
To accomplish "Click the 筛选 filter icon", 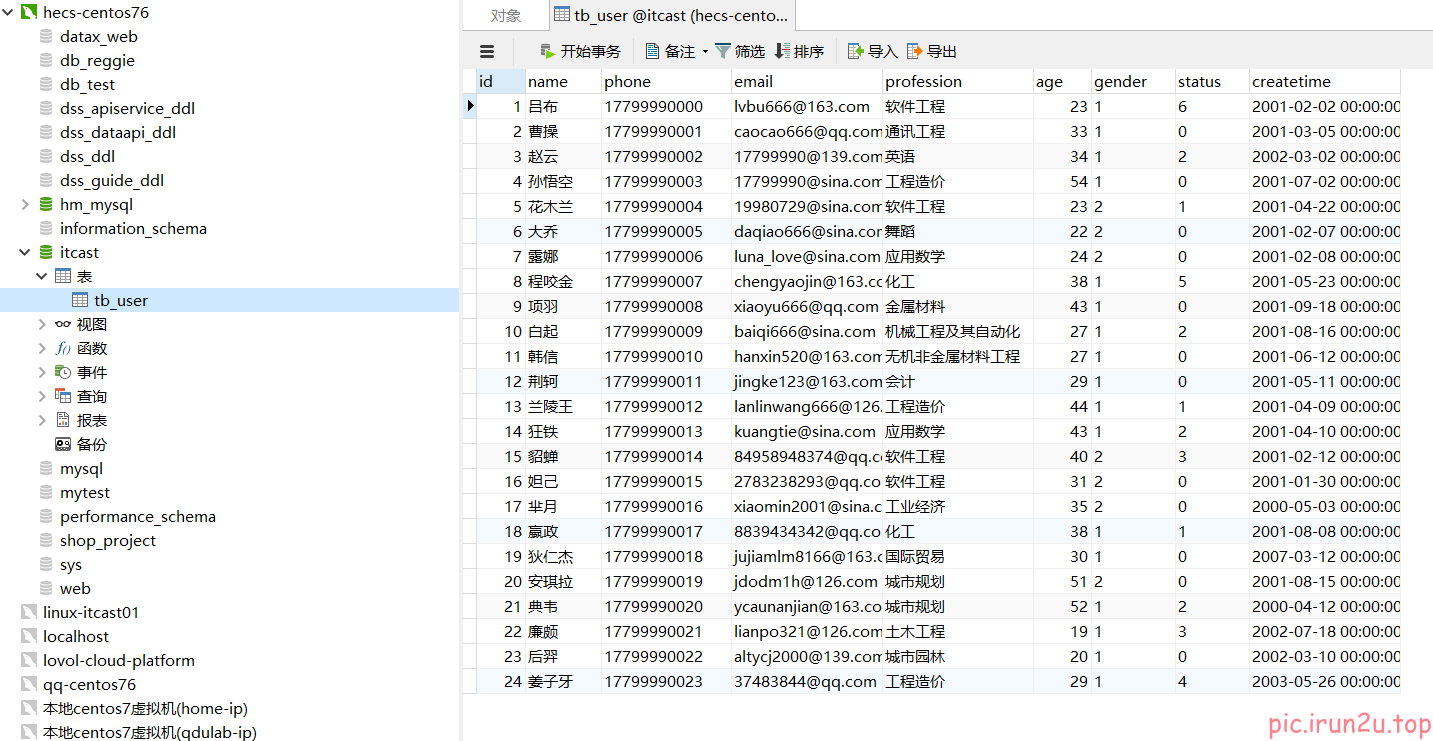I will pos(724,51).
